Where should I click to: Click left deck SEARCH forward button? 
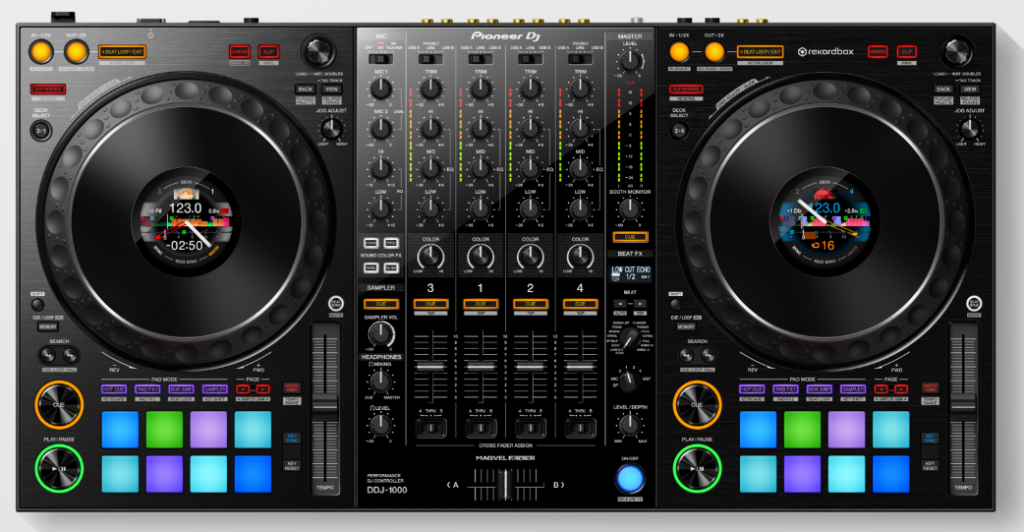(70, 355)
